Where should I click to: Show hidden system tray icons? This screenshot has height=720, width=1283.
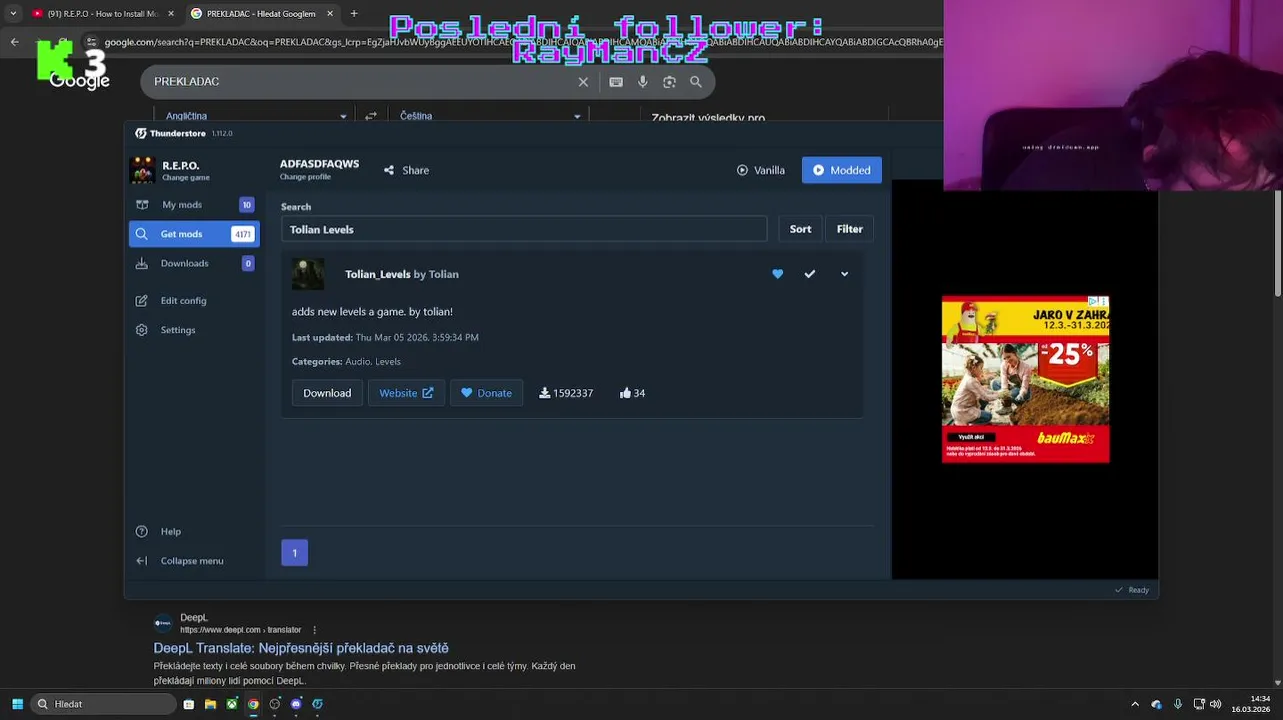coord(1135,704)
